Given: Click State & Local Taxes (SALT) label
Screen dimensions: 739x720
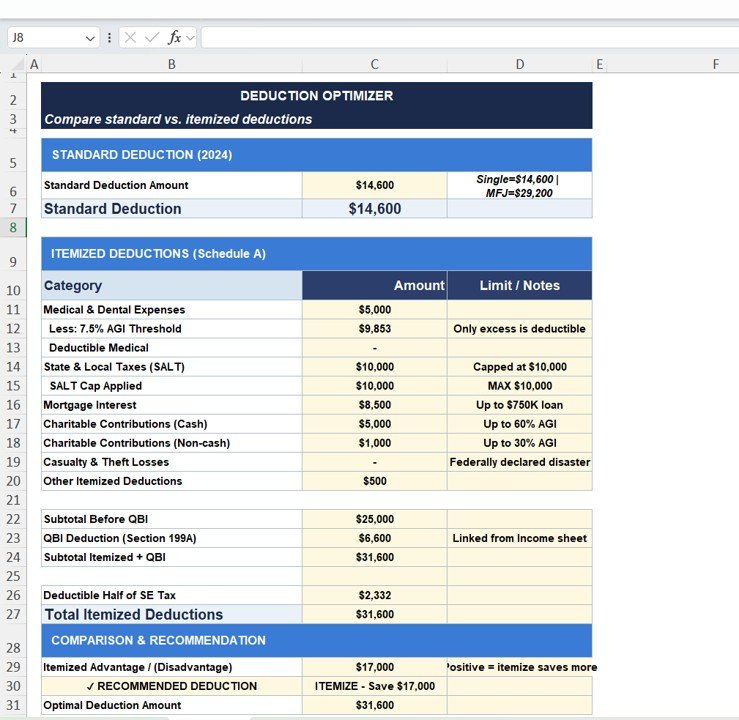Looking at the screenshot, I should (x=172, y=367).
